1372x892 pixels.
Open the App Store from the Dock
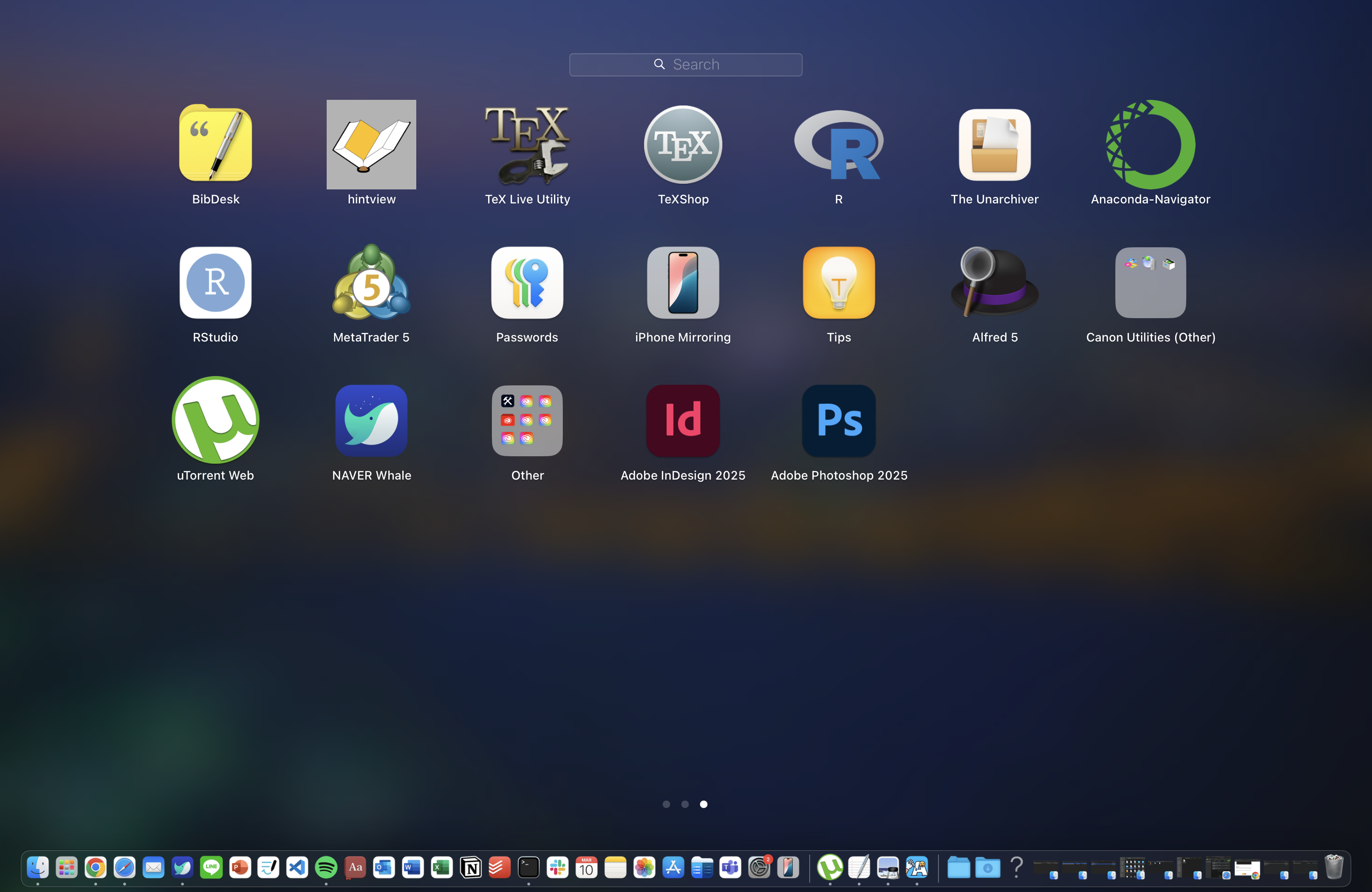pos(673,867)
